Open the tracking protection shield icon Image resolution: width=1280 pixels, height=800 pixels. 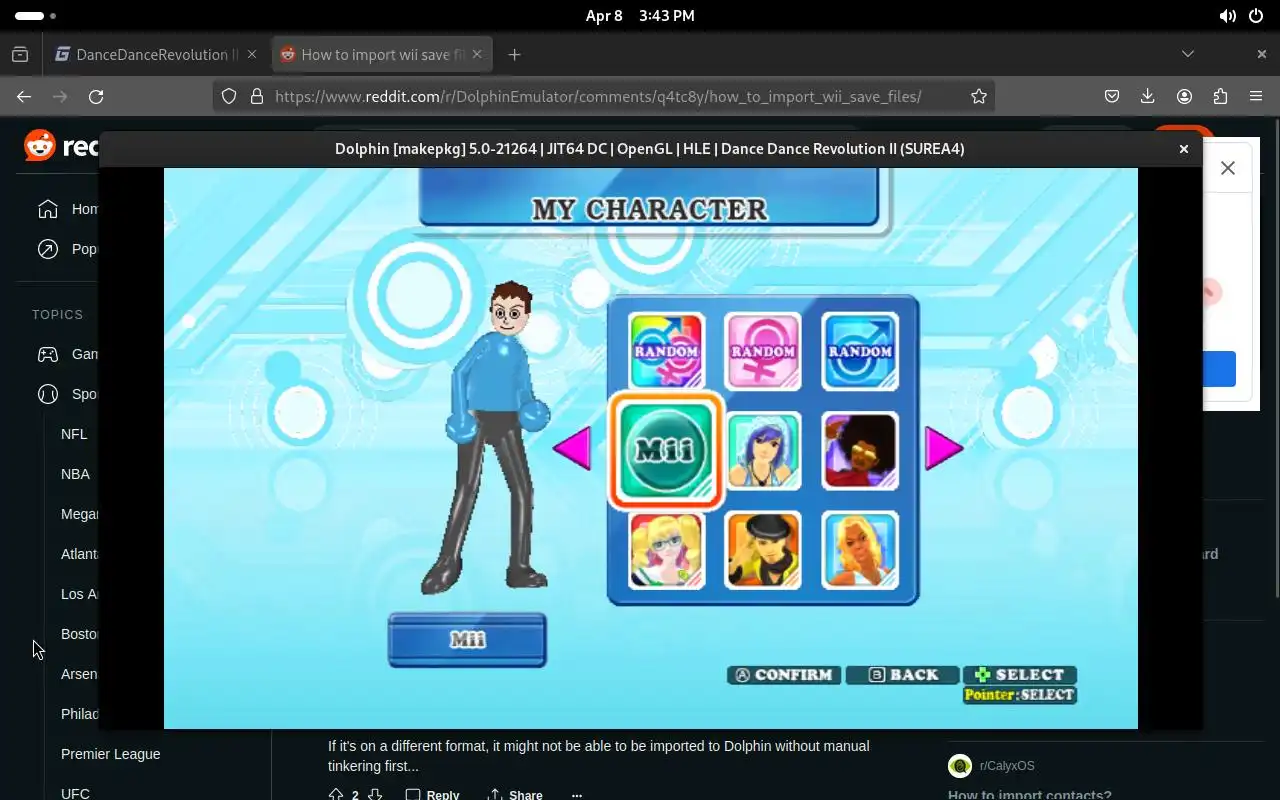pyautogui.click(x=229, y=96)
